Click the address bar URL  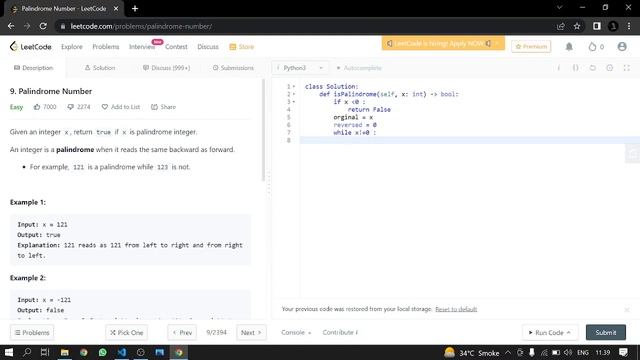[x=141, y=26]
